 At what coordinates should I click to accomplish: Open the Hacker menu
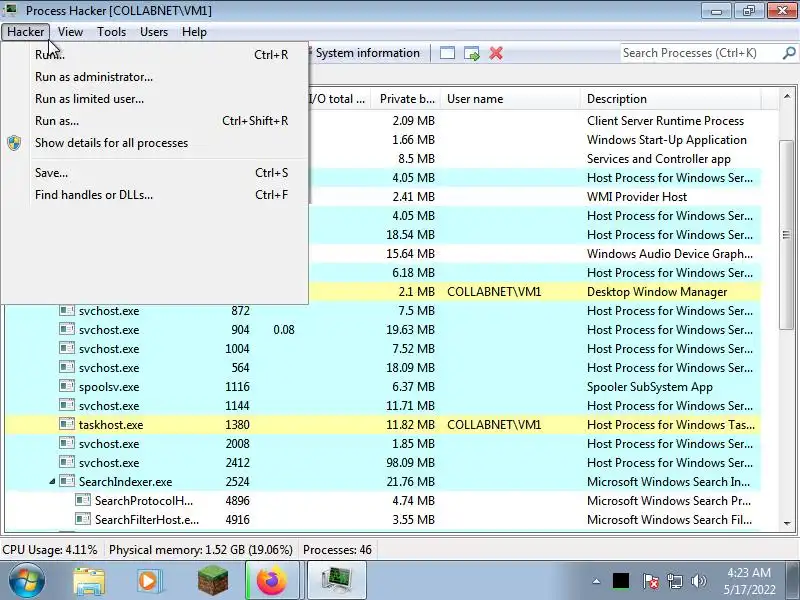pyautogui.click(x=26, y=32)
